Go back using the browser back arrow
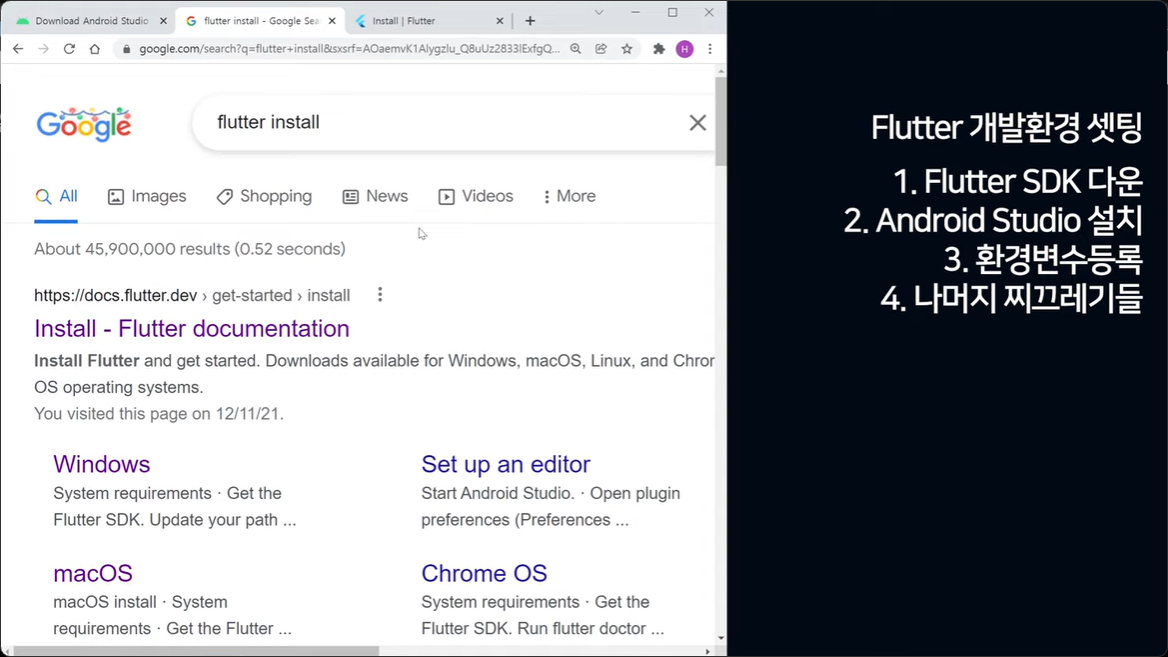Image resolution: width=1168 pixels, height=657 pixels. point(18,49)
